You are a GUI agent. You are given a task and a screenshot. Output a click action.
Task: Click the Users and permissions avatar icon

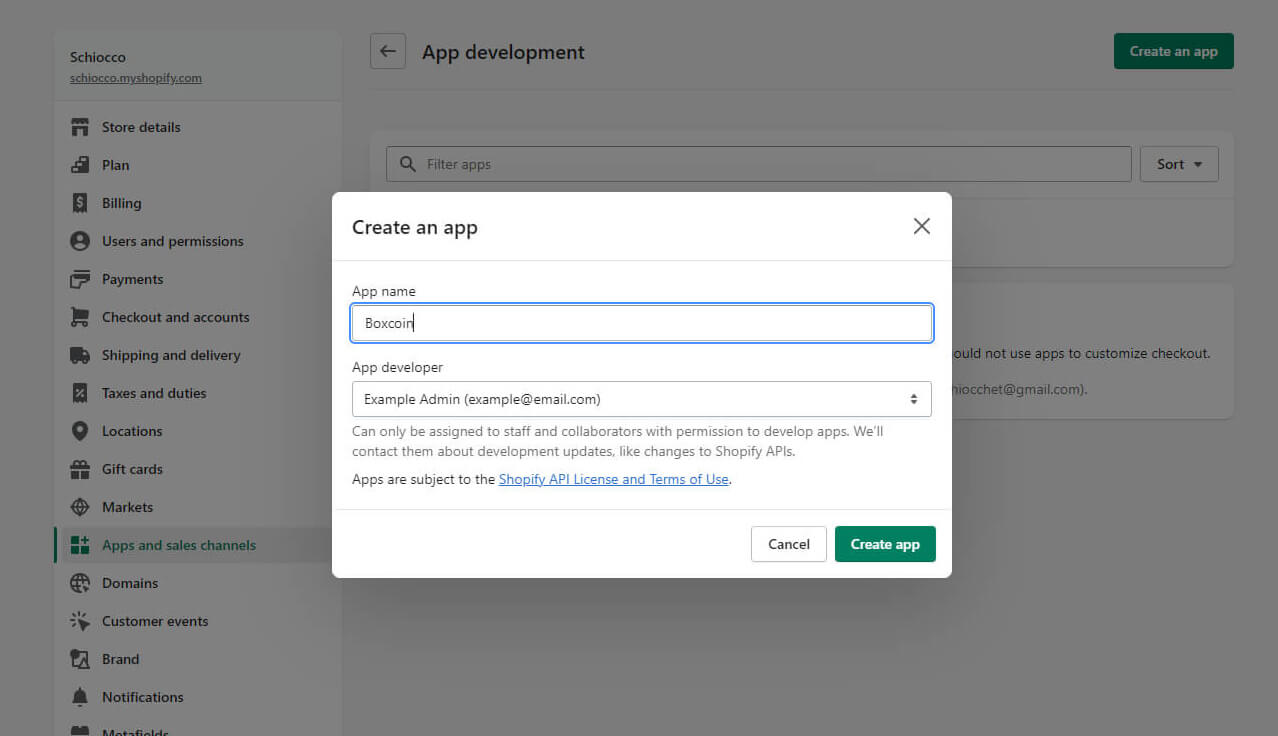coord(80,241)
